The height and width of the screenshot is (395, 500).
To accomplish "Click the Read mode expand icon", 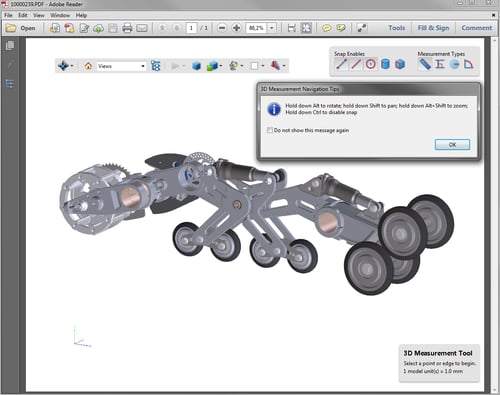I will pyautogui.click(x=362, y=28).
